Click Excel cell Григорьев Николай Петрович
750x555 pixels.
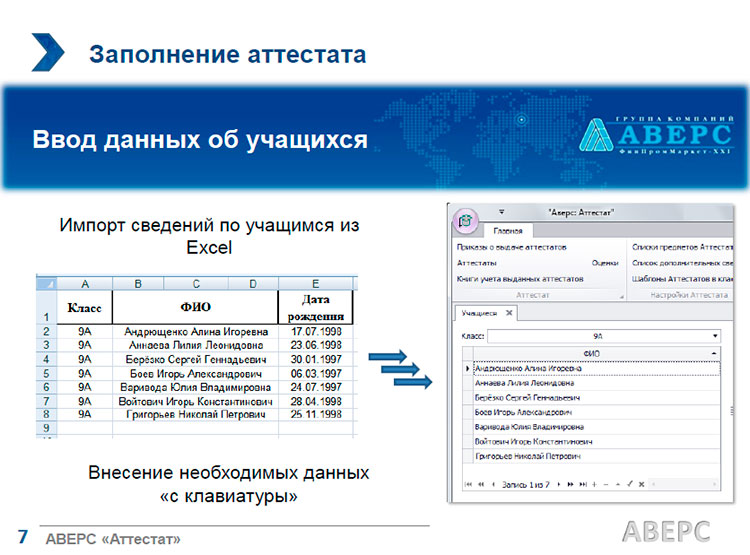pos(196,414)
